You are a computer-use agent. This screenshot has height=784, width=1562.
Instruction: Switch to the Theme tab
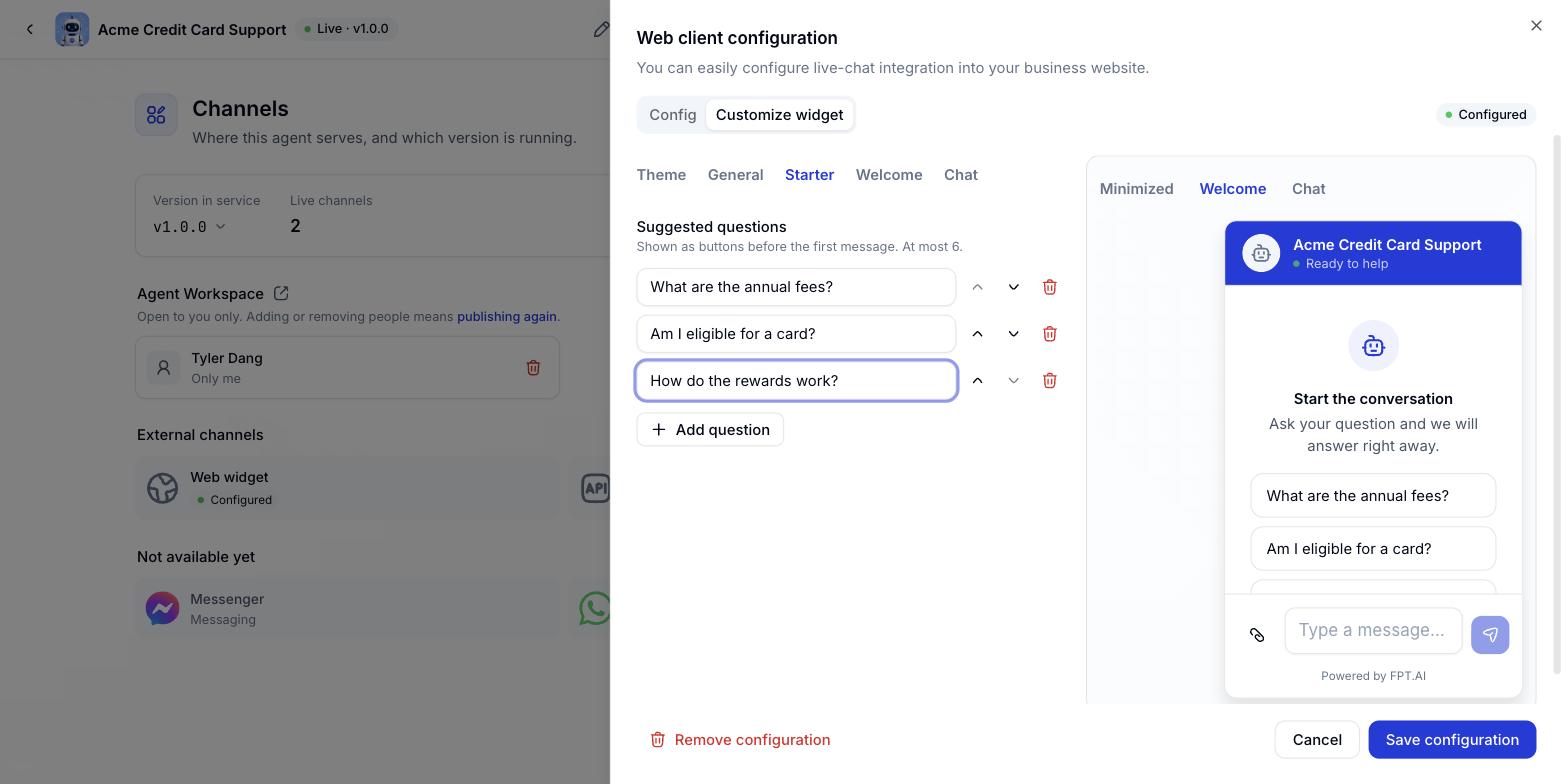tap(661, 175)
